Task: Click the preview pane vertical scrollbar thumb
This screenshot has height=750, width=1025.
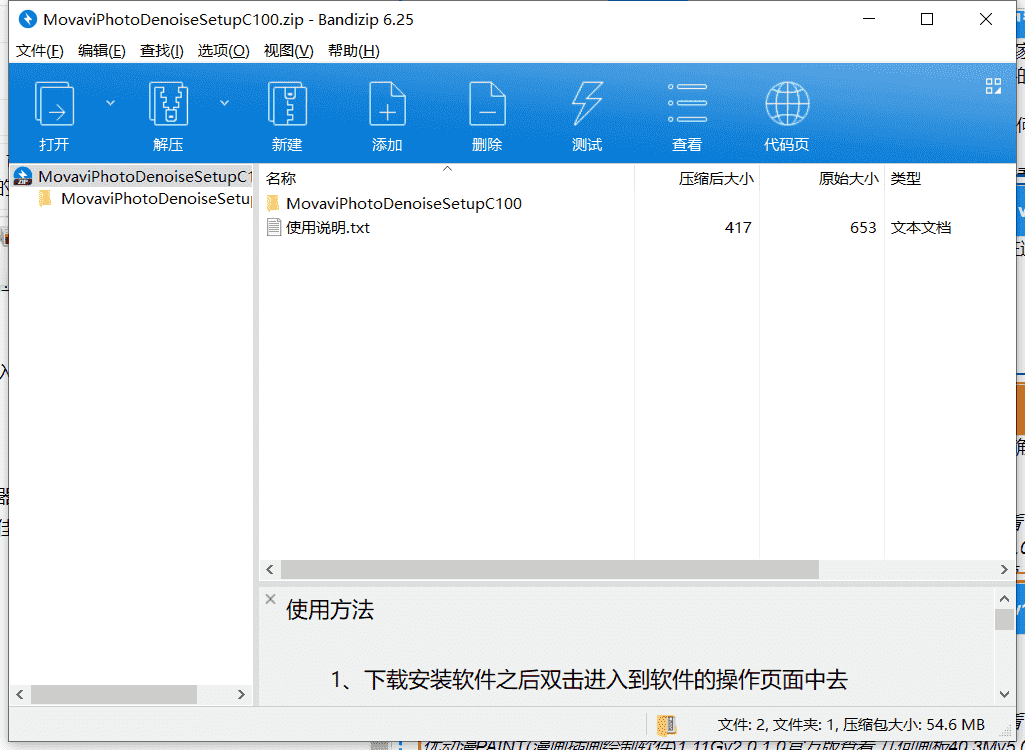Action: click(x=1004, y=620)
